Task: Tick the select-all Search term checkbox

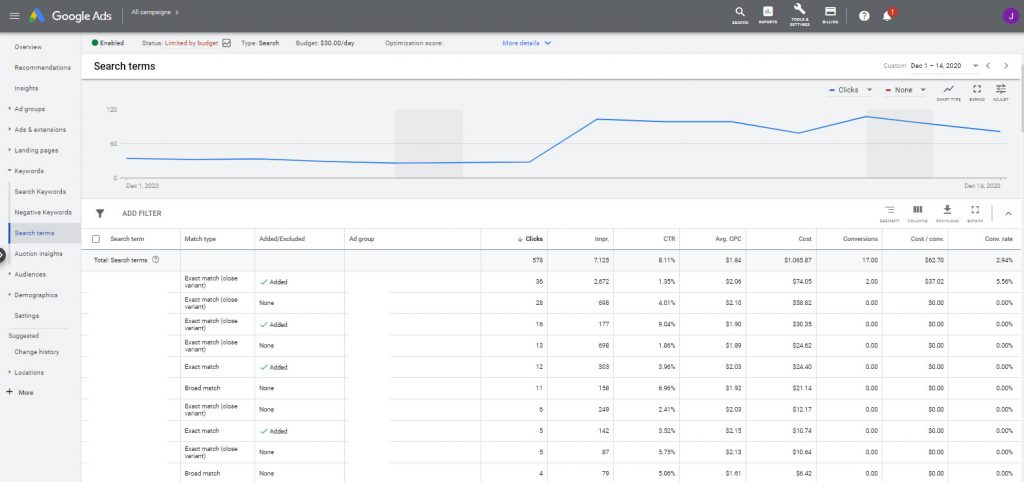Action: pyautogui.click(x=97, y=239)
